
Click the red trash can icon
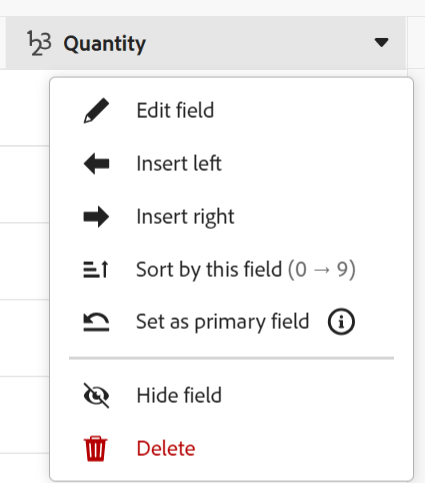96,449
